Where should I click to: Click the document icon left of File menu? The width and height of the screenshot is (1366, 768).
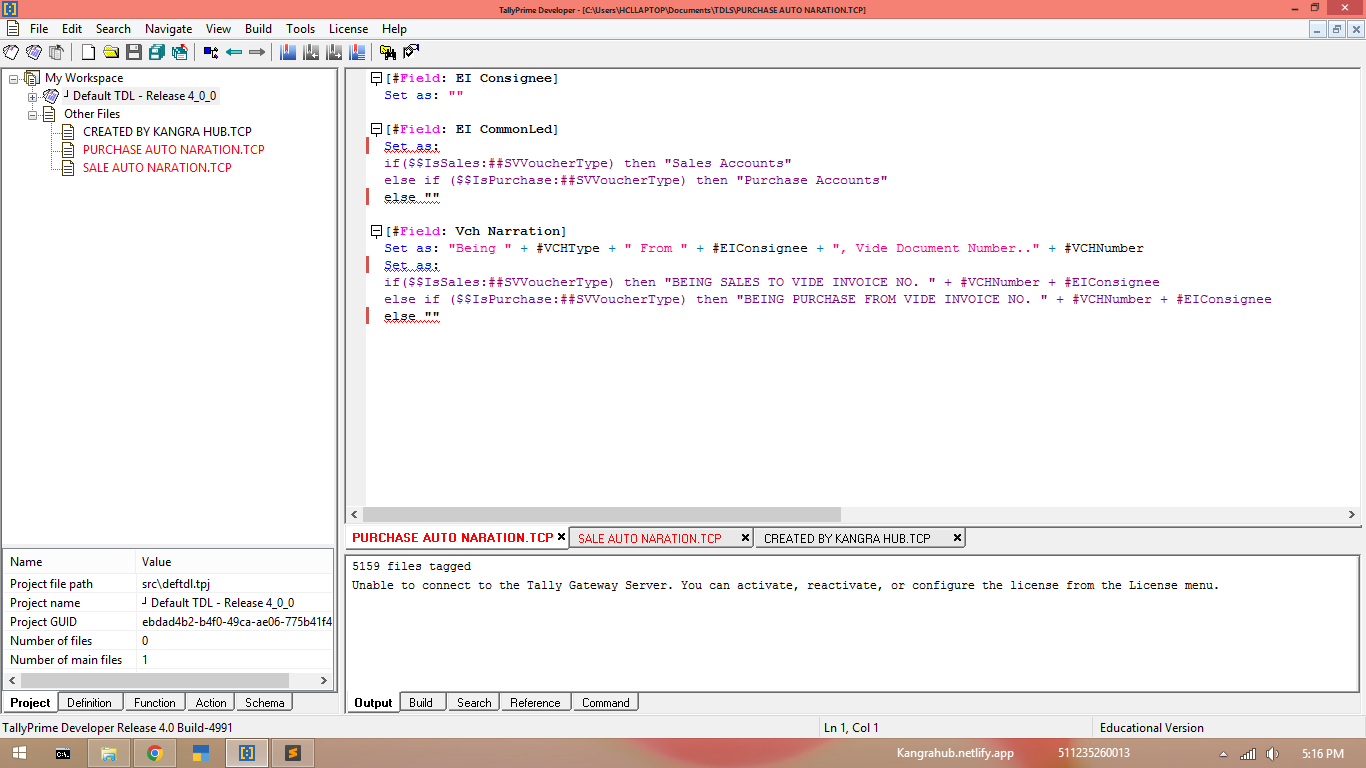(12, 28)
